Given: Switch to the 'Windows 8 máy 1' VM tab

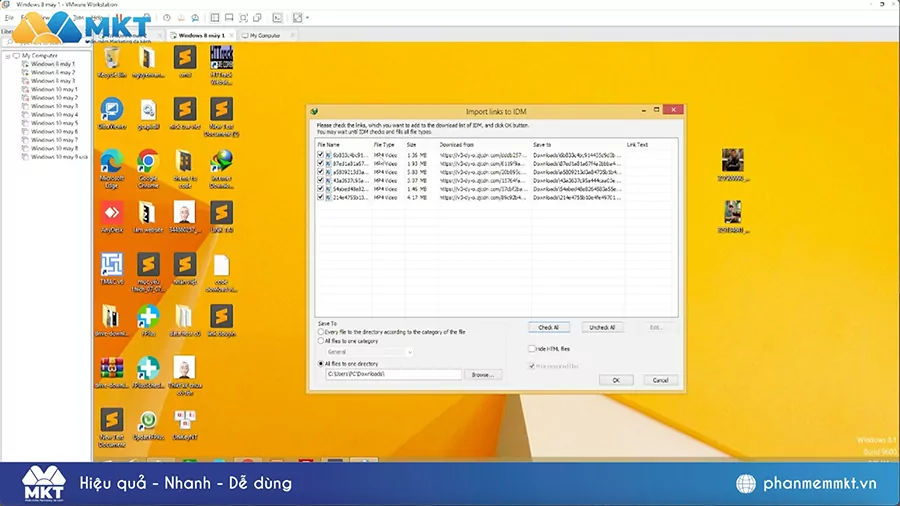Looking at the screenshot, I should pos(201,36).
